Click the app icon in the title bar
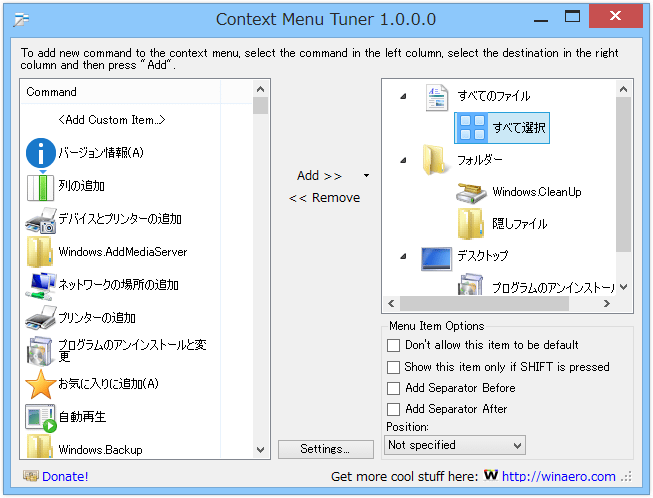This screenshot has height=498, width=653. tap(21, 19)
